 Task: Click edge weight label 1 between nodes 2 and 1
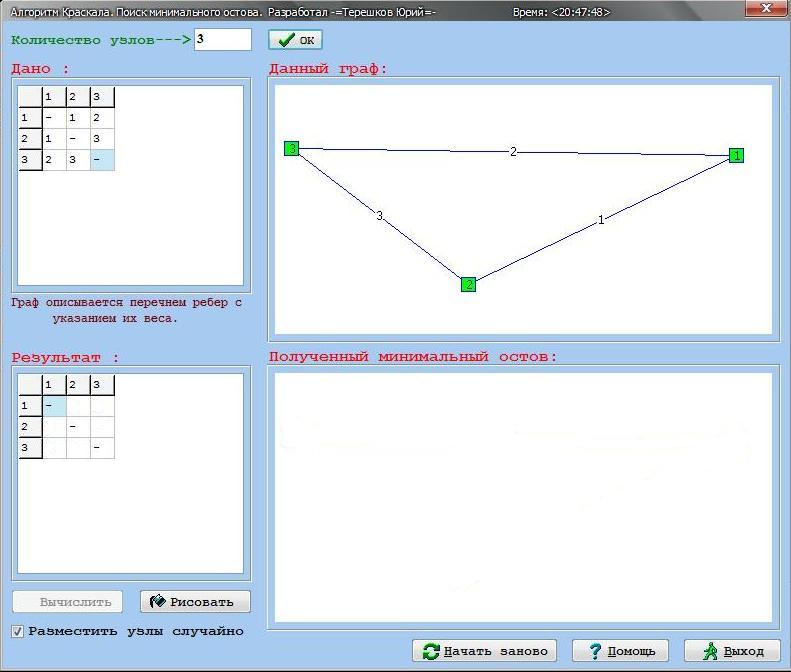point(601,219)
